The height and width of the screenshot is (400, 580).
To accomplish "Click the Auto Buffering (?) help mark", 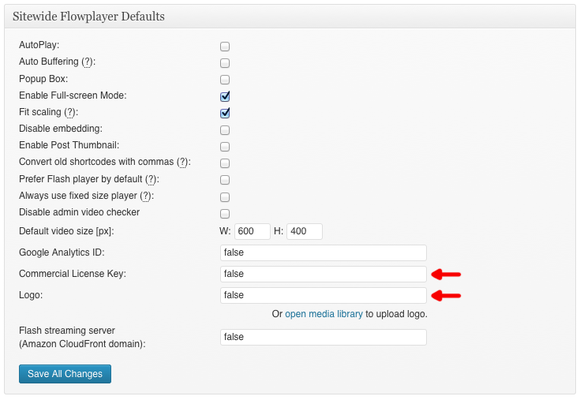I will (x=87, y=62).
